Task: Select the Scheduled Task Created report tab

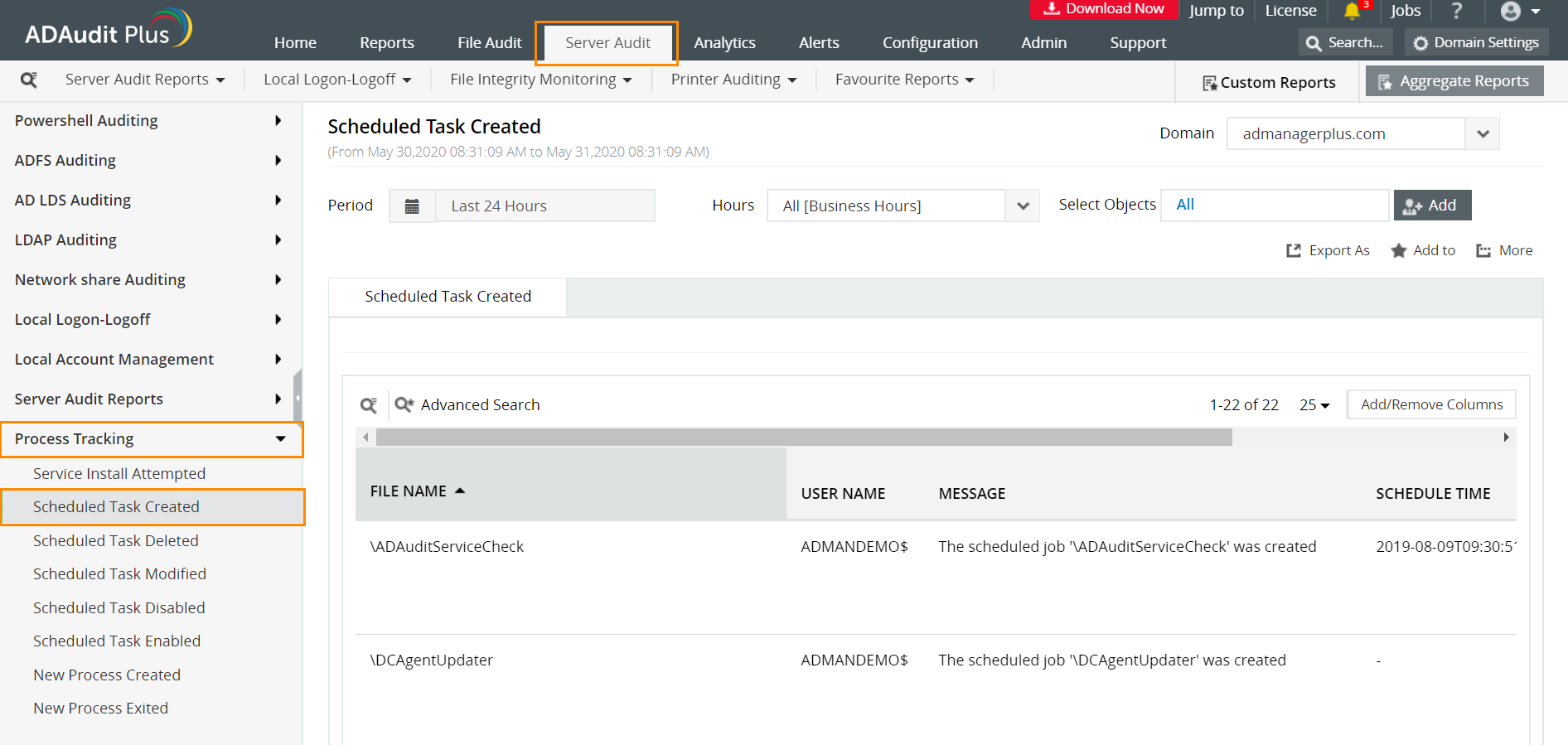Action: coord(448,297)
